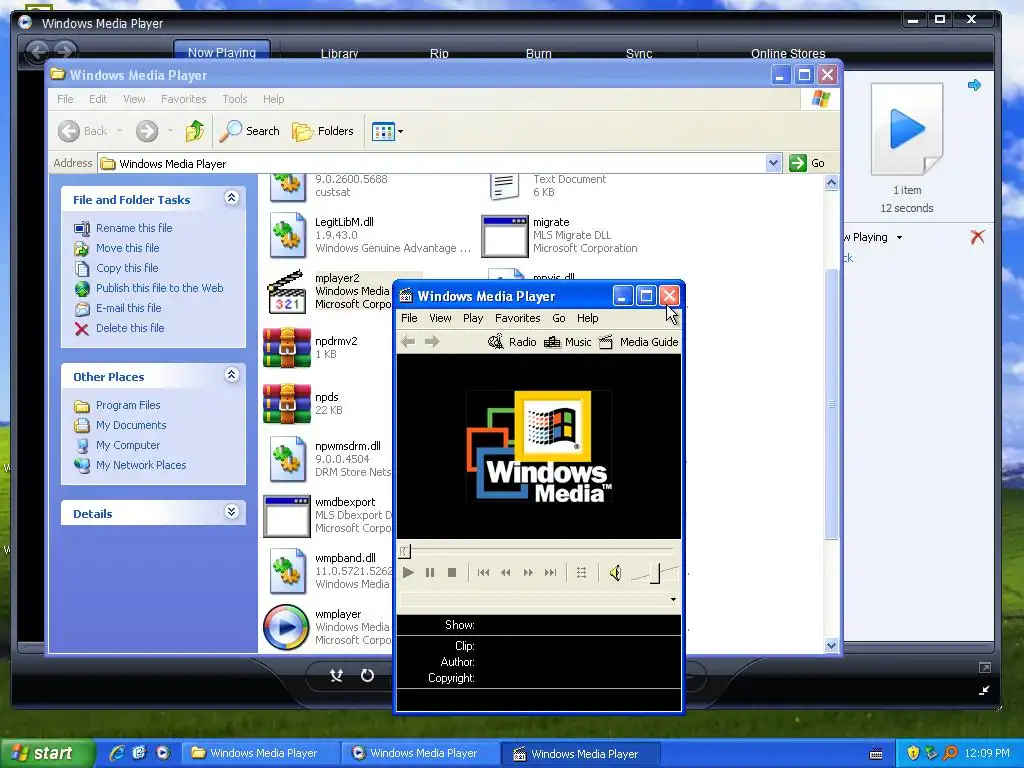Open the Address bar dropdown in Explorer
Image resolution: width=1024 pixels, height=768 pixels.
point(773,163)
